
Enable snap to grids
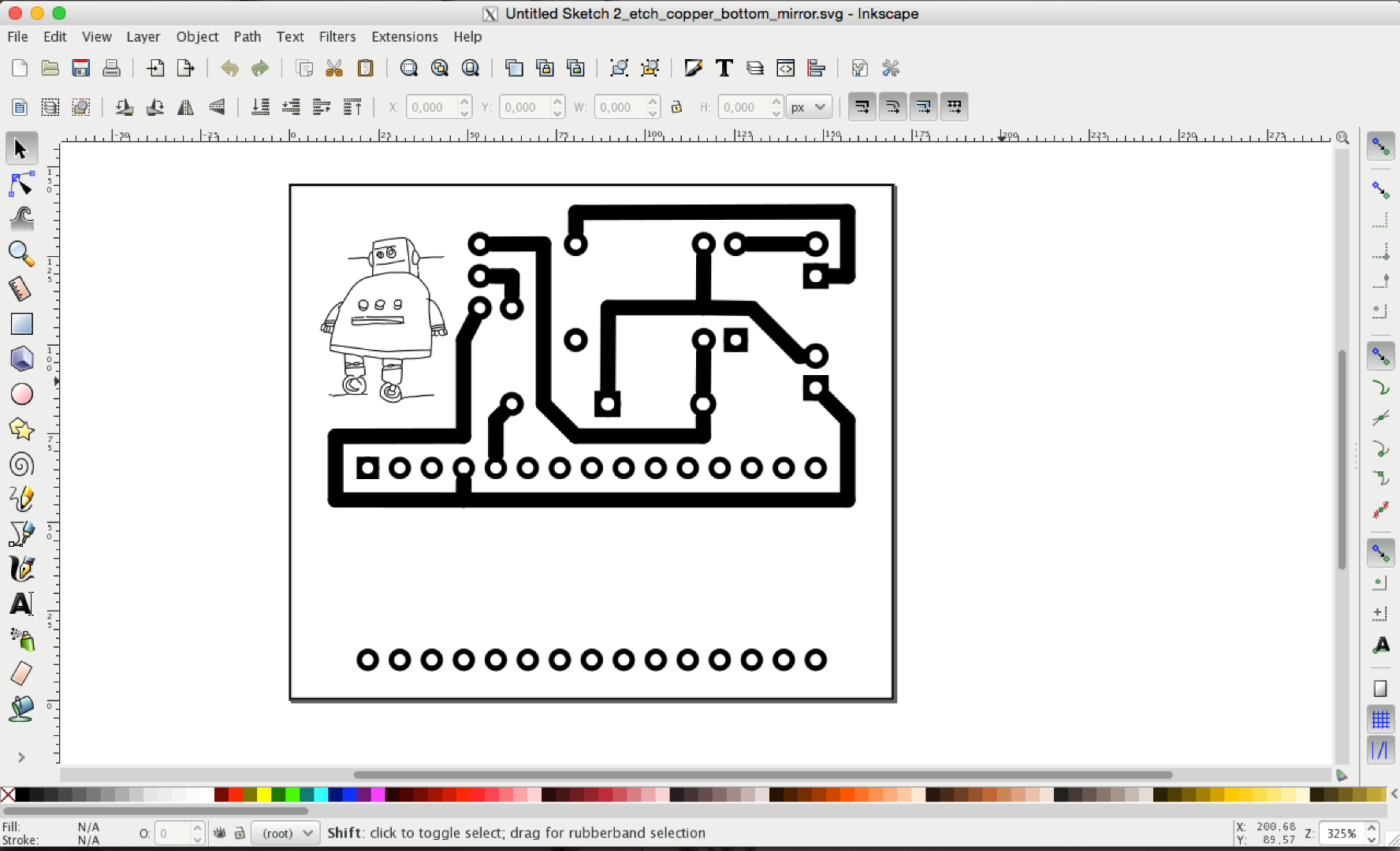(1380, 718)
